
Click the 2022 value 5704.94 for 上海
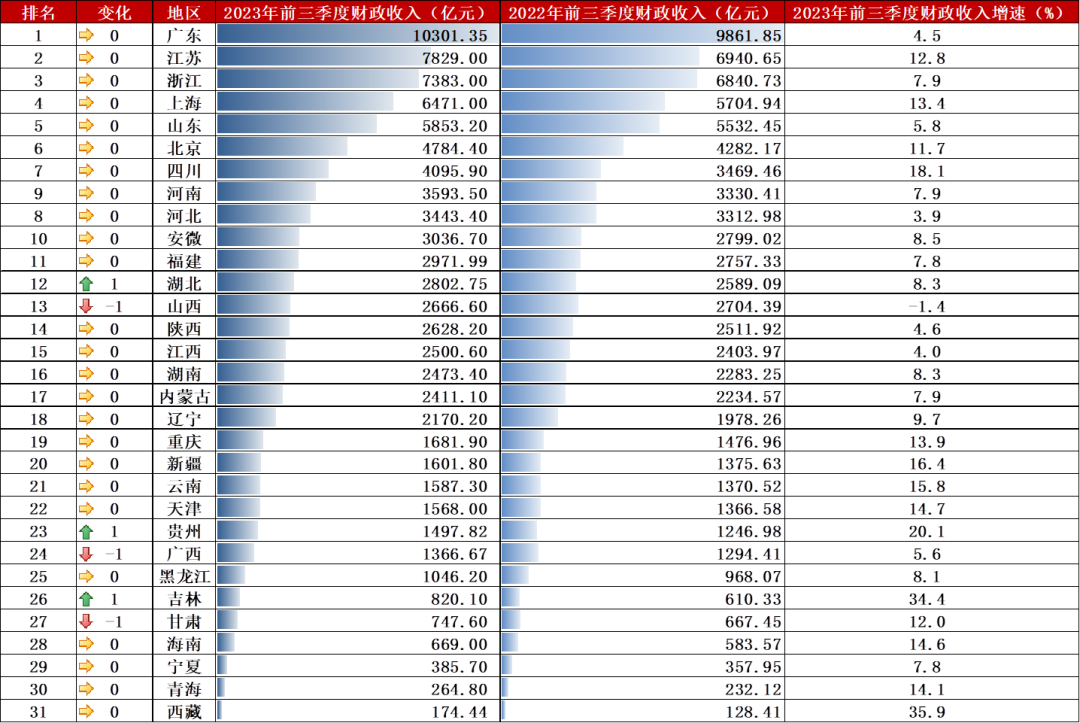point(749,103)
